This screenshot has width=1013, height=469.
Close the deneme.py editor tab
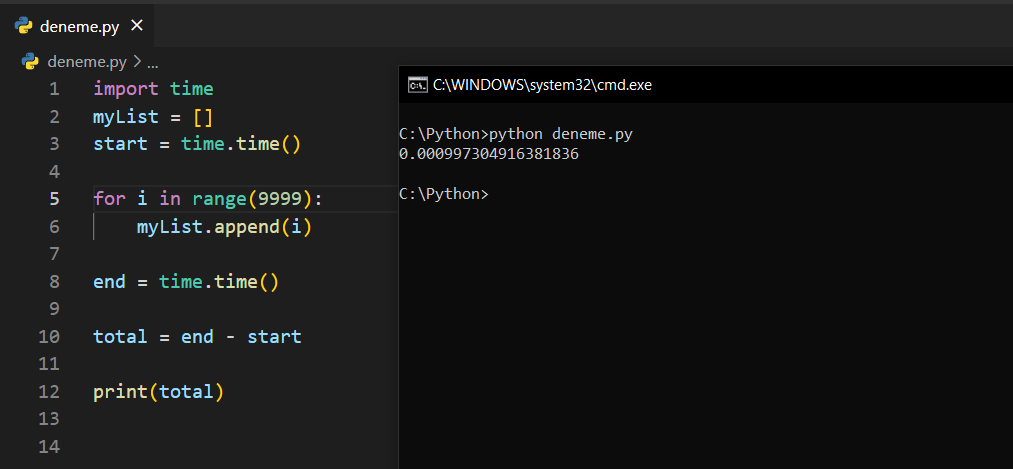click(137, 25)
